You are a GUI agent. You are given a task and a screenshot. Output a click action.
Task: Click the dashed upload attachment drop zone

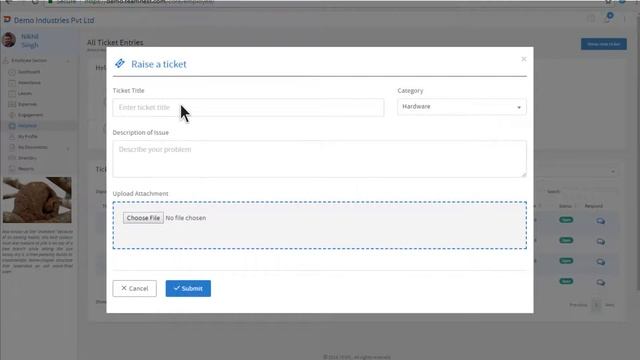coord(320,225)
